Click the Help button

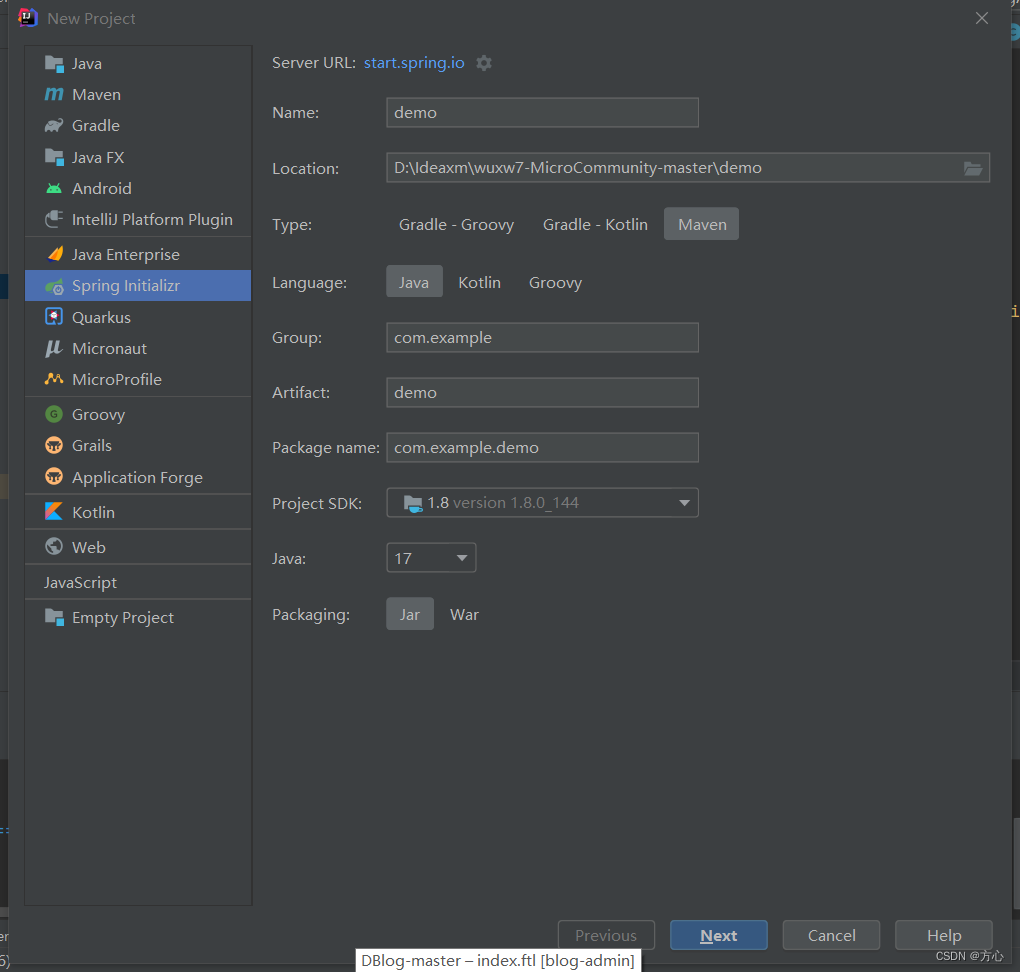coord(943,935)
